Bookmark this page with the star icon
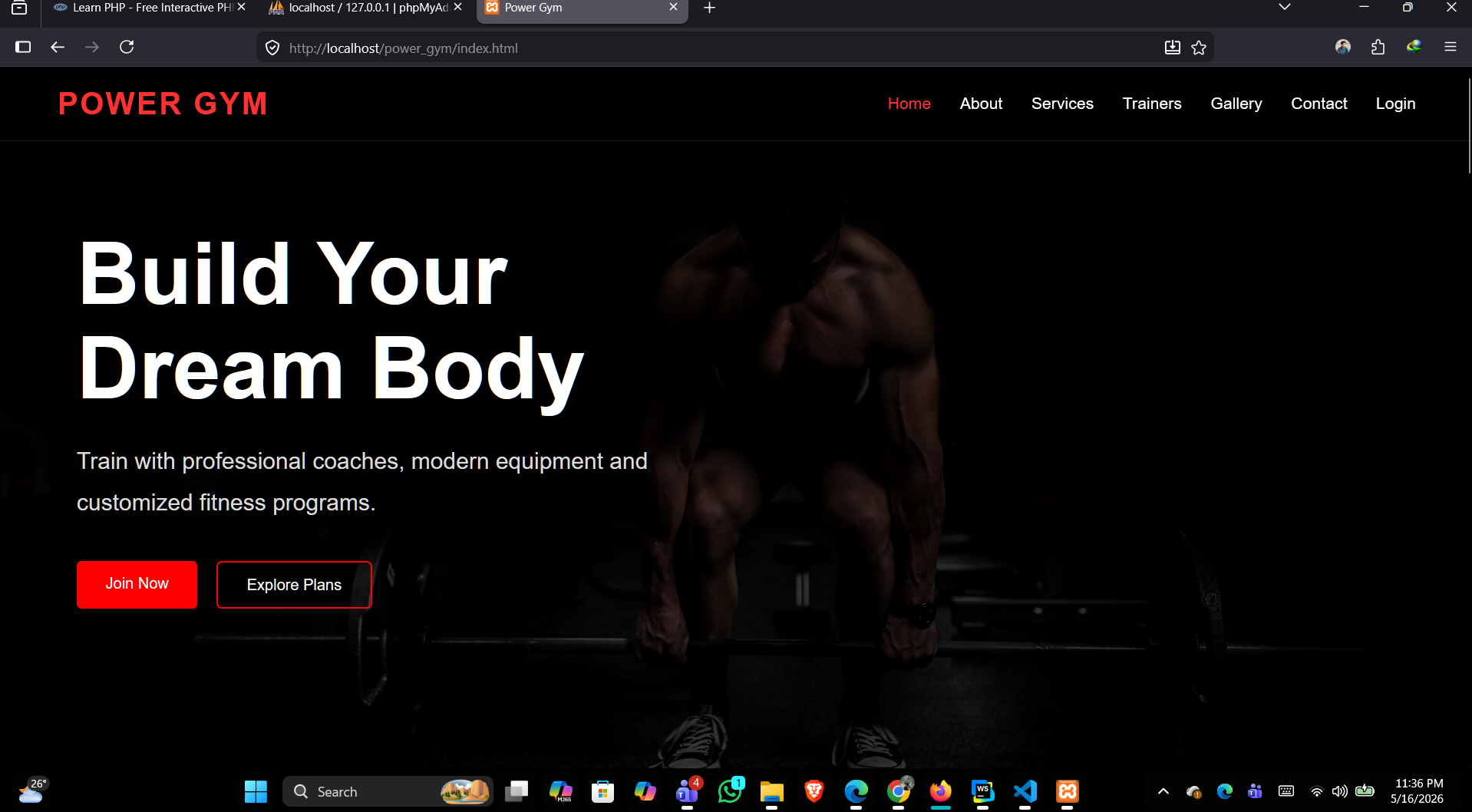Viewport: 1472px width, 812px height. click(1199, 48)
